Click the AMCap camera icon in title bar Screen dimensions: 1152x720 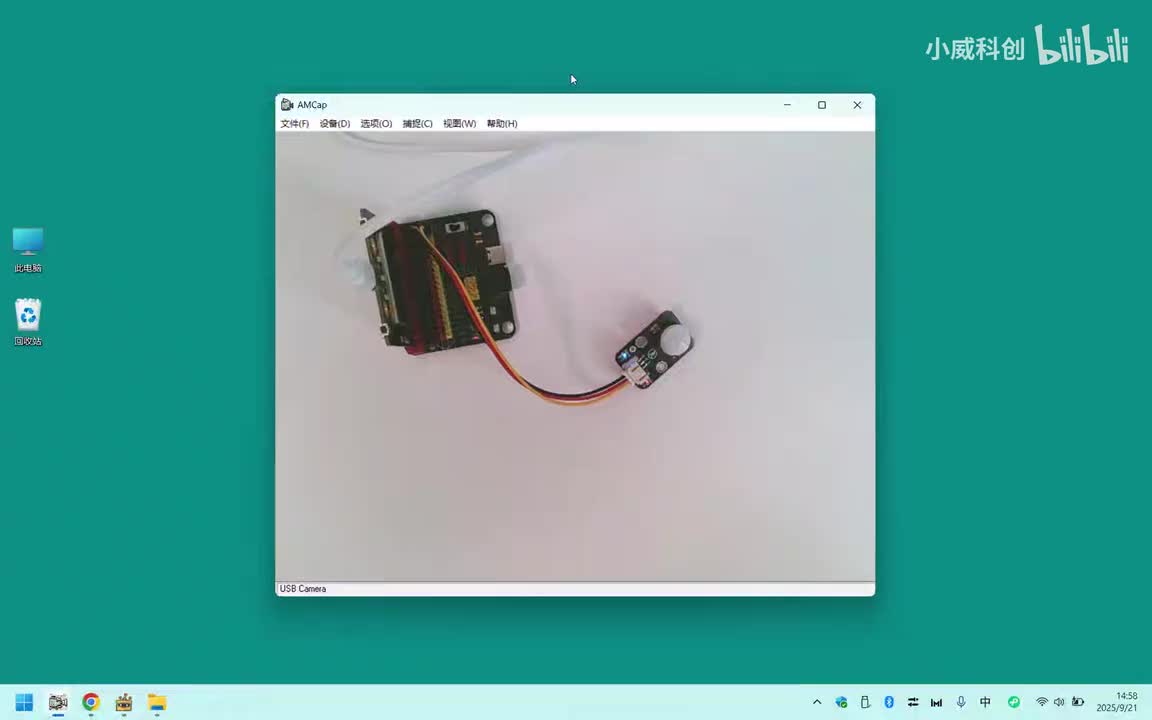(287, 105)
